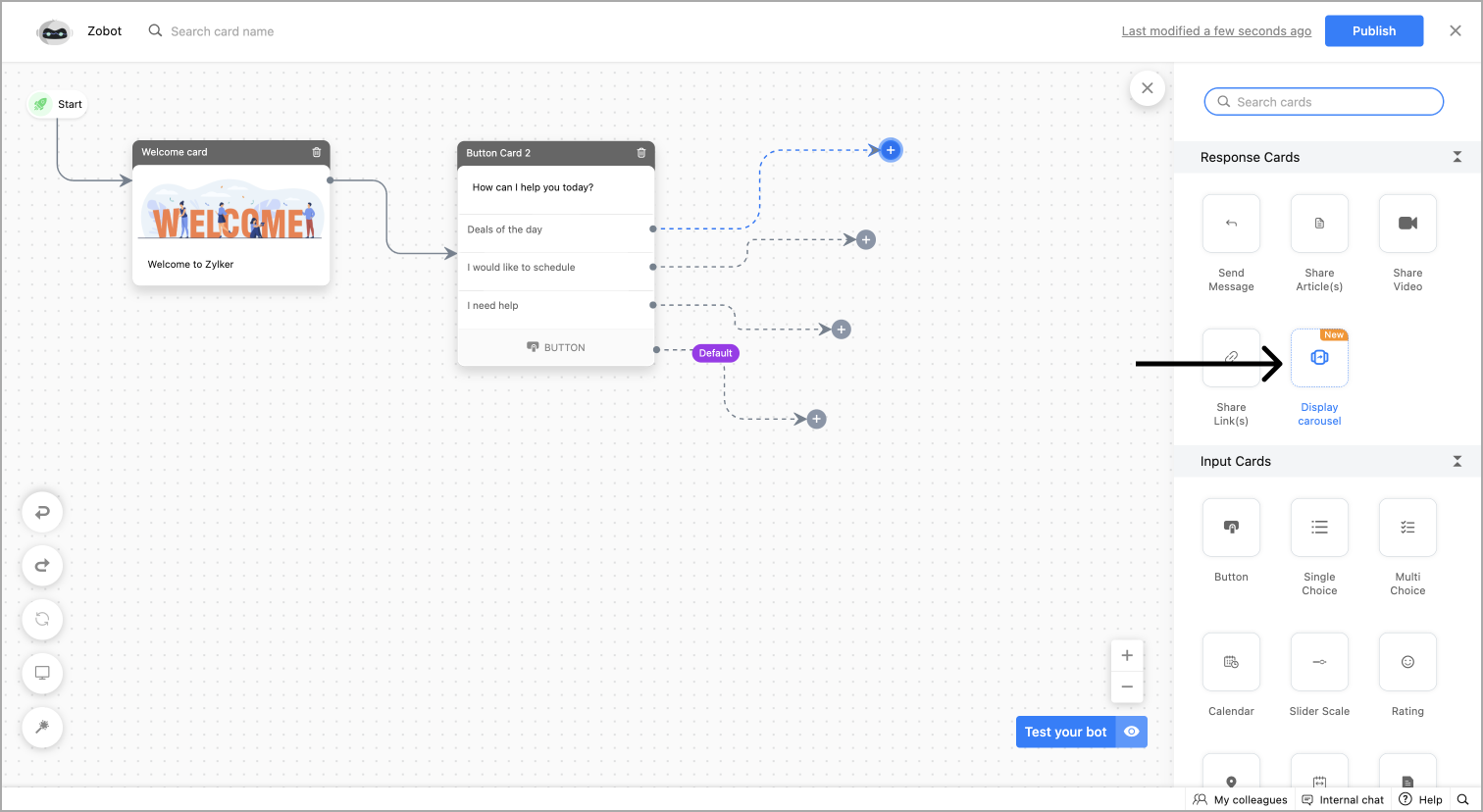
Task: Select the Slider Scale input card
Action: click(x=1319, y=662)
